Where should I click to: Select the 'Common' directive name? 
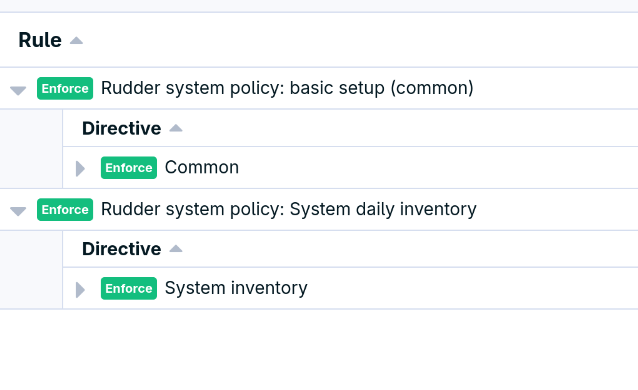(202, 167)
